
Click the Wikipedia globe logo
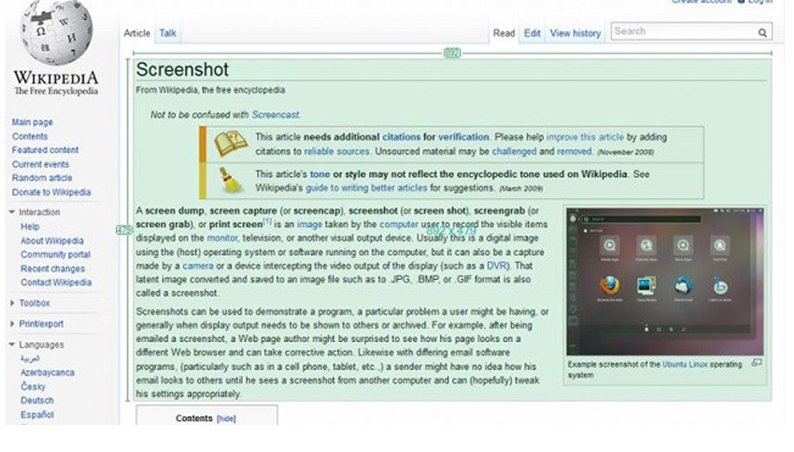click(56, 33)
